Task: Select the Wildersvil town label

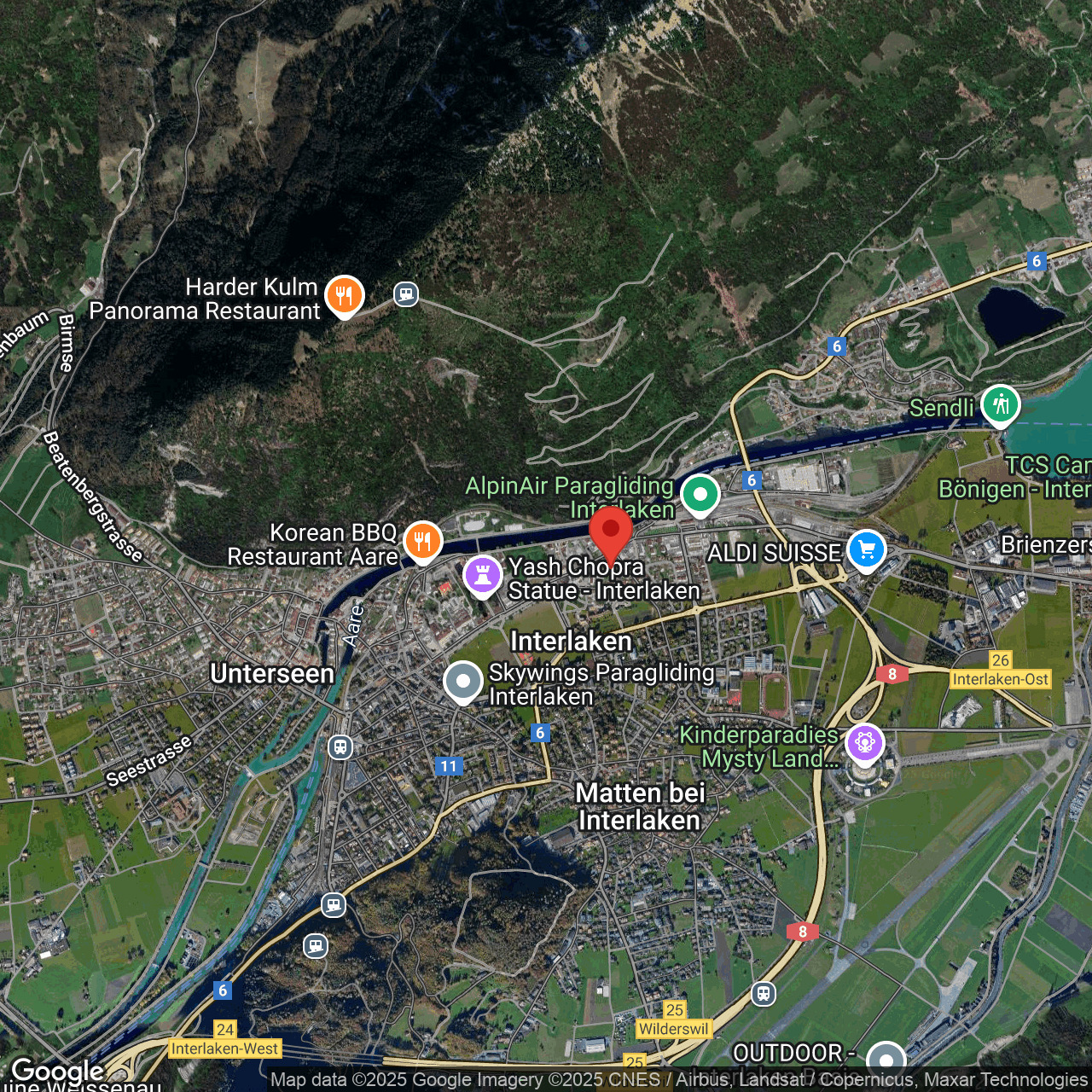Action: pos(674,1029)
